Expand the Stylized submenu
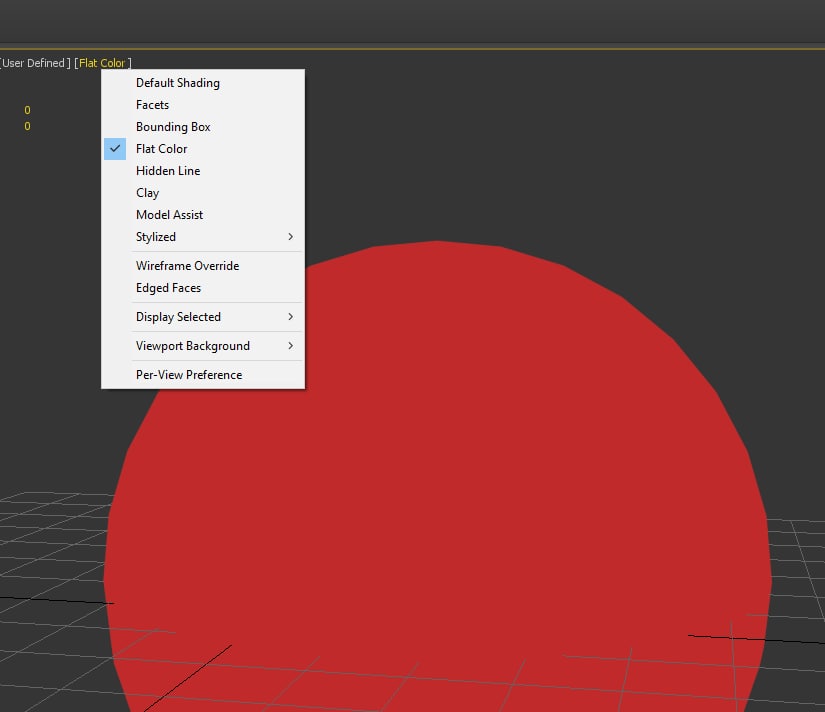The image size is (825, 712). [x=203, y=237]
